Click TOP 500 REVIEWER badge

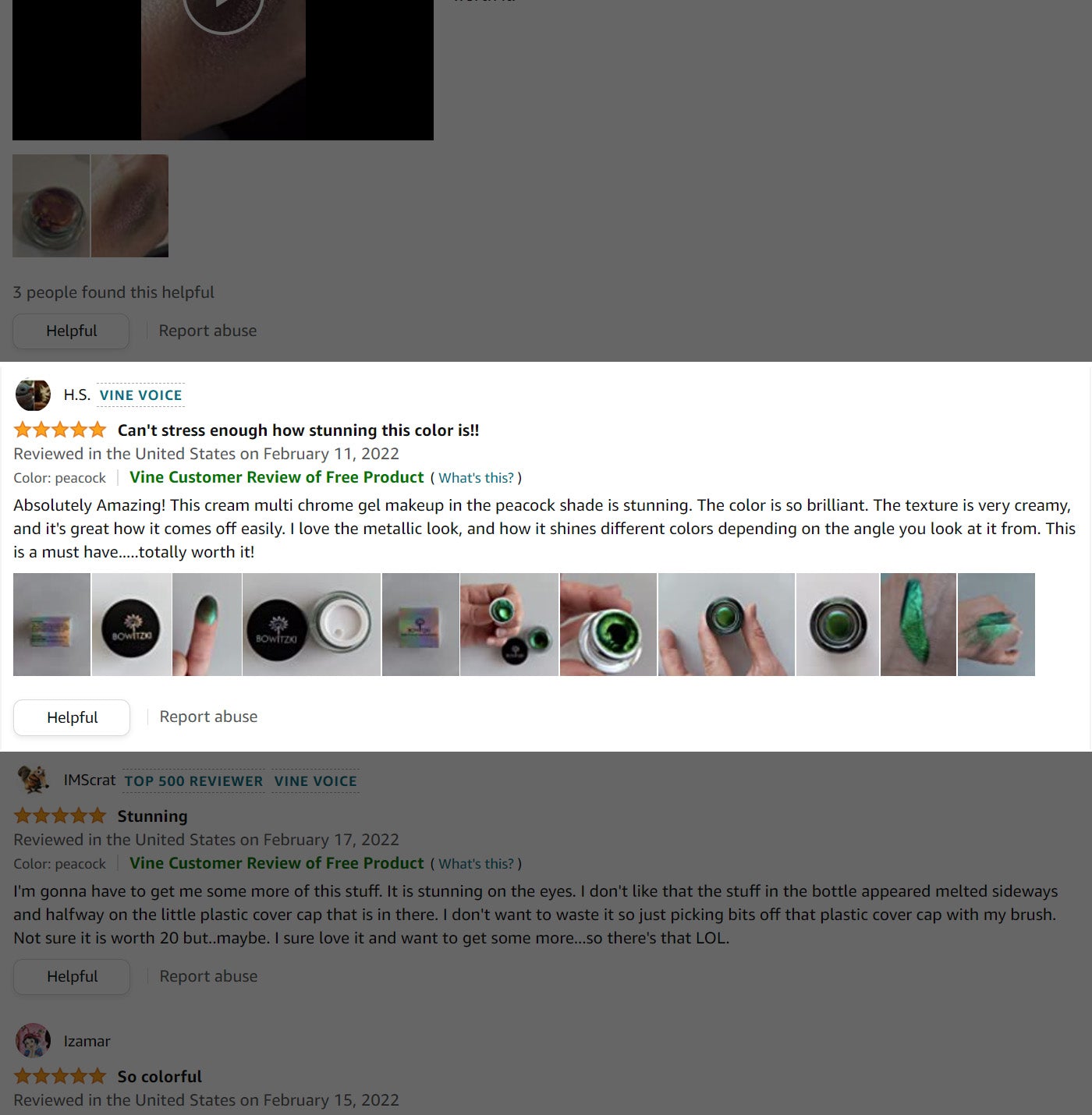[x=193, y=781]
